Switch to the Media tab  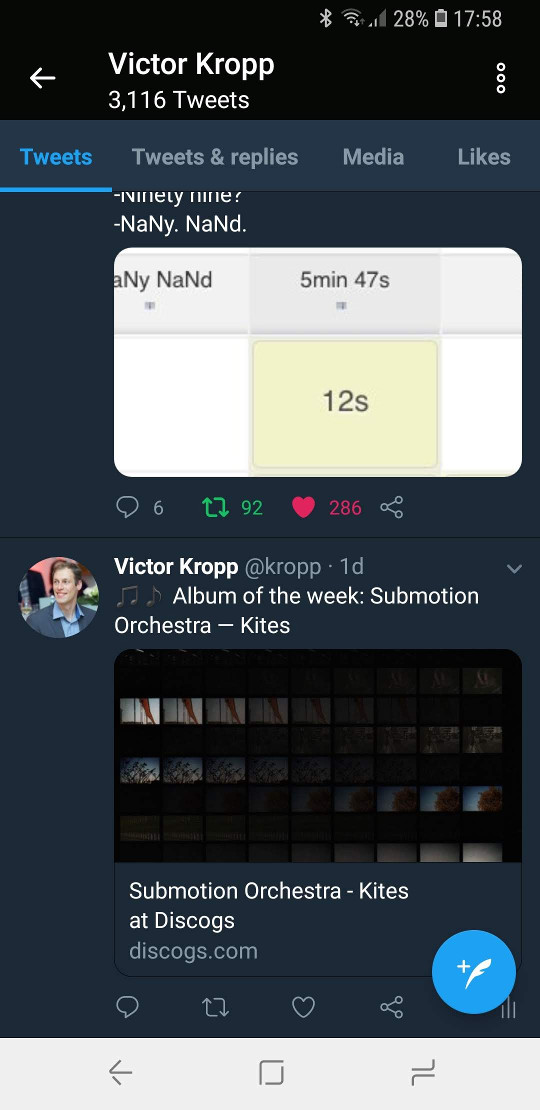click(373, 156)
